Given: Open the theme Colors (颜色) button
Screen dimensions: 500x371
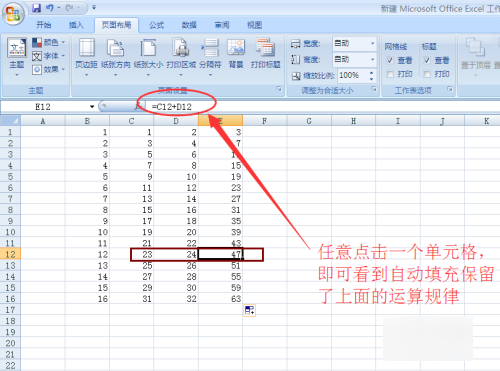Looking at the screenshot, I should (x=49, y=42).
